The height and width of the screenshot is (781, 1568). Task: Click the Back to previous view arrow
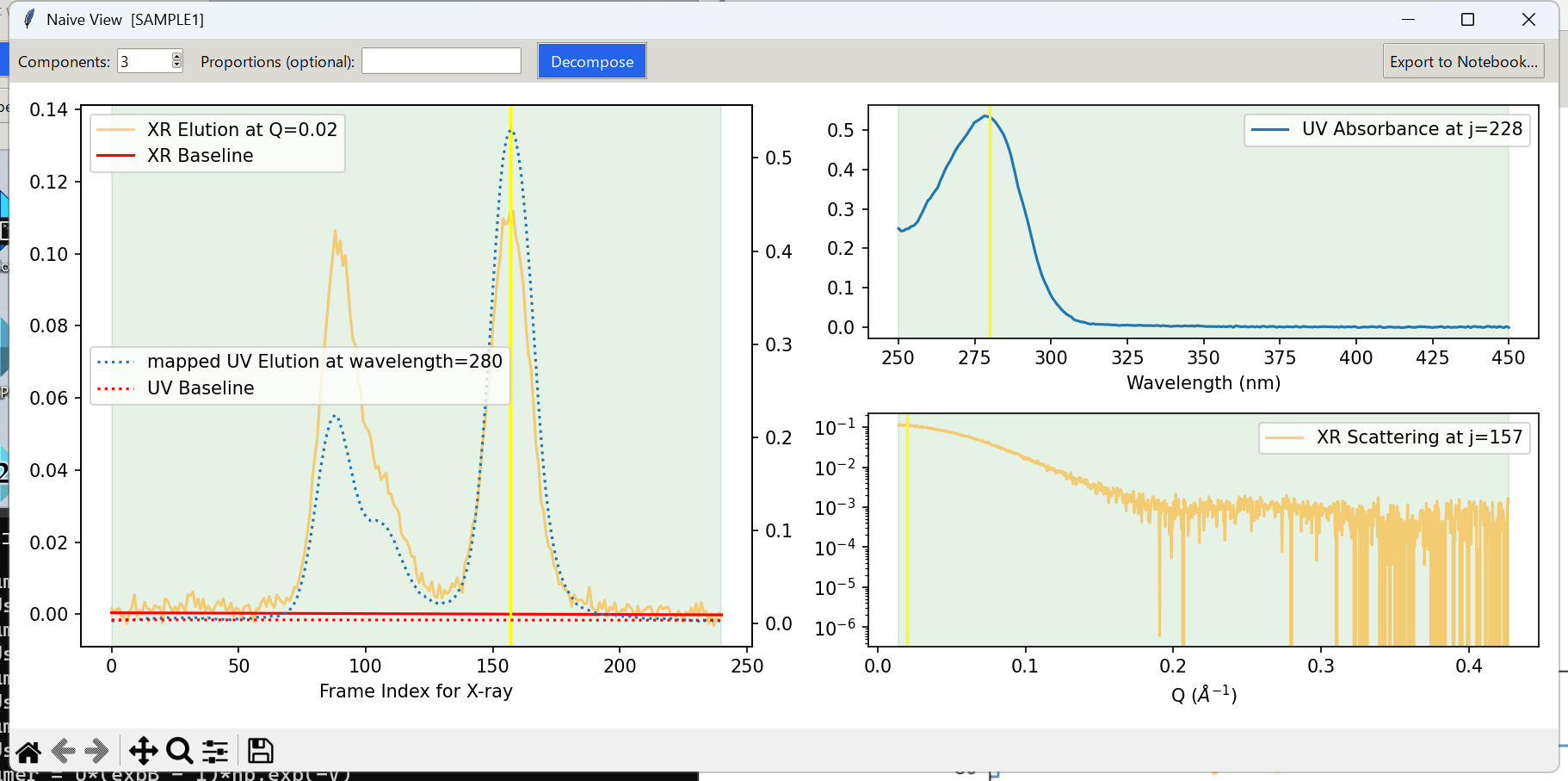[x=65, y=751]
